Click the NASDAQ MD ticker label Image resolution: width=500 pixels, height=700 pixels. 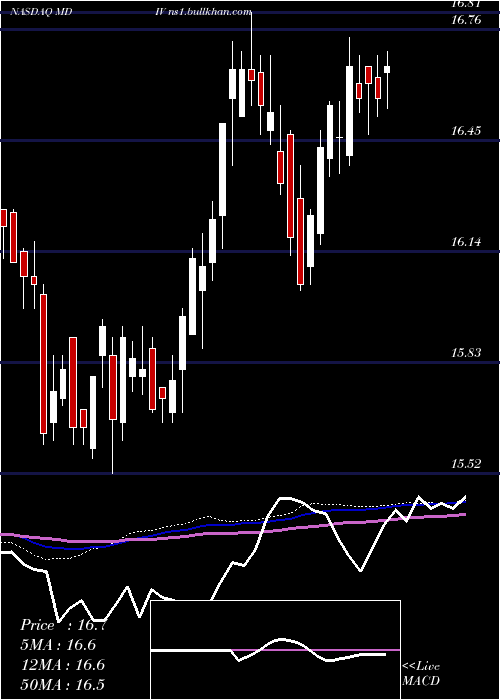coord(42,12)
